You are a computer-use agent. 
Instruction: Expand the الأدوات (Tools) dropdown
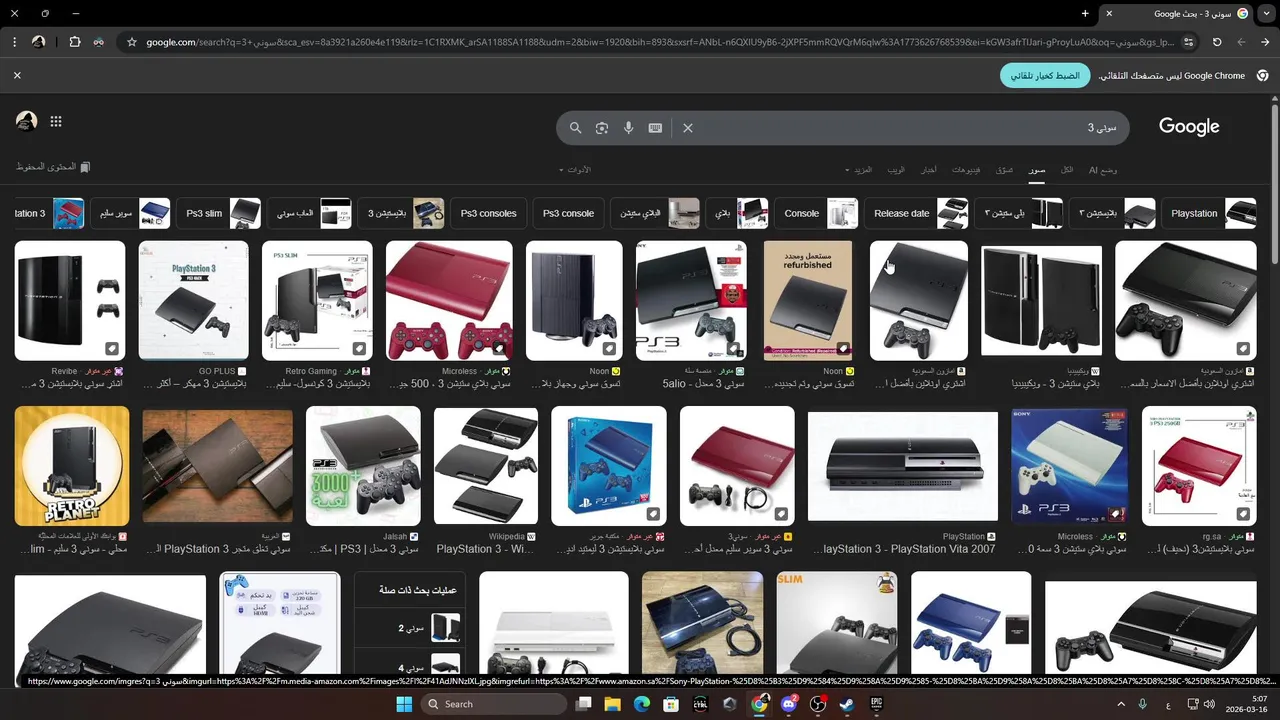click(575, 170)
